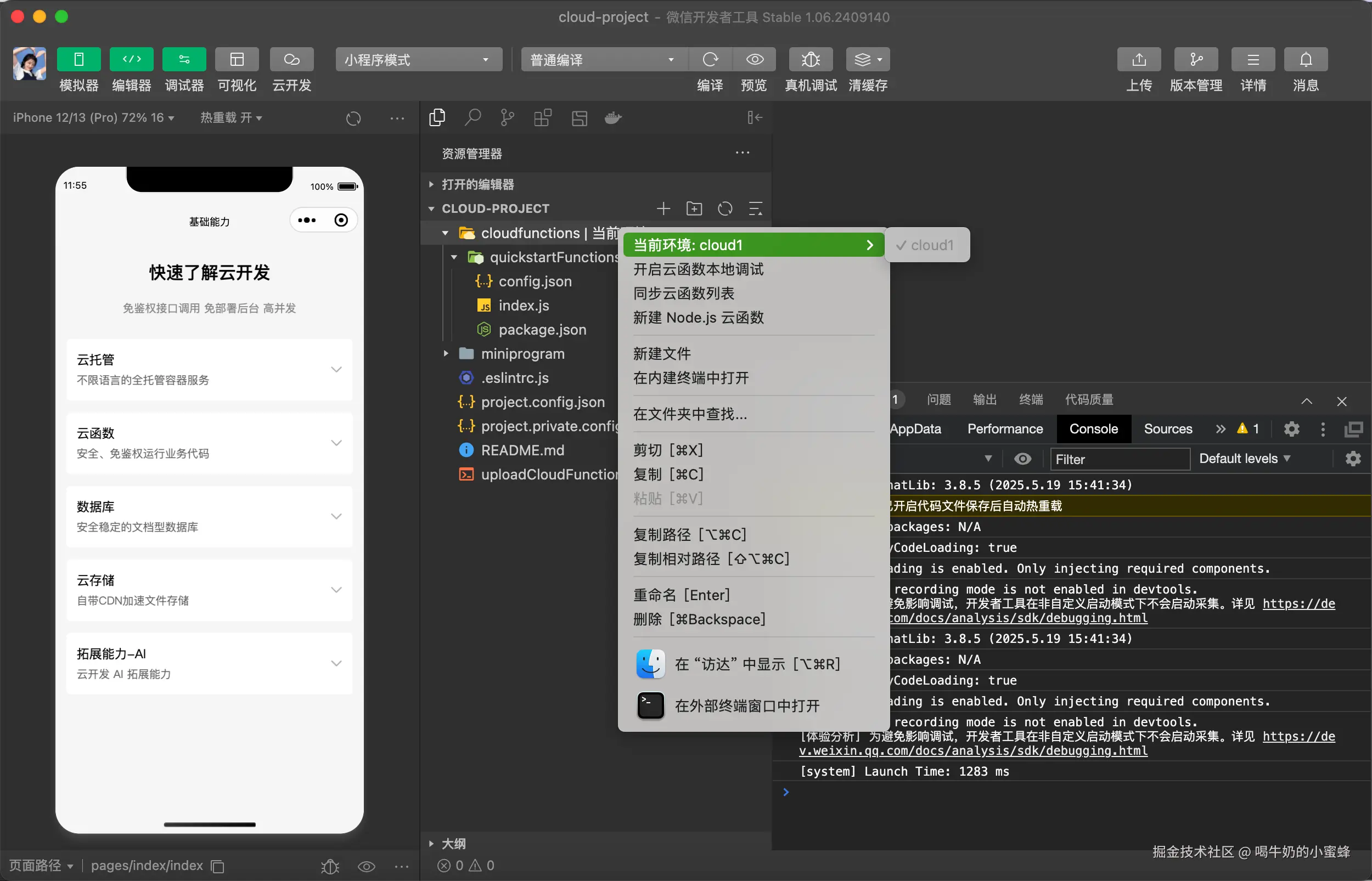Screen dimensions: 1372x881
Task: Click the Docker whale icon in the sidebar
Action: pos(613,118)
